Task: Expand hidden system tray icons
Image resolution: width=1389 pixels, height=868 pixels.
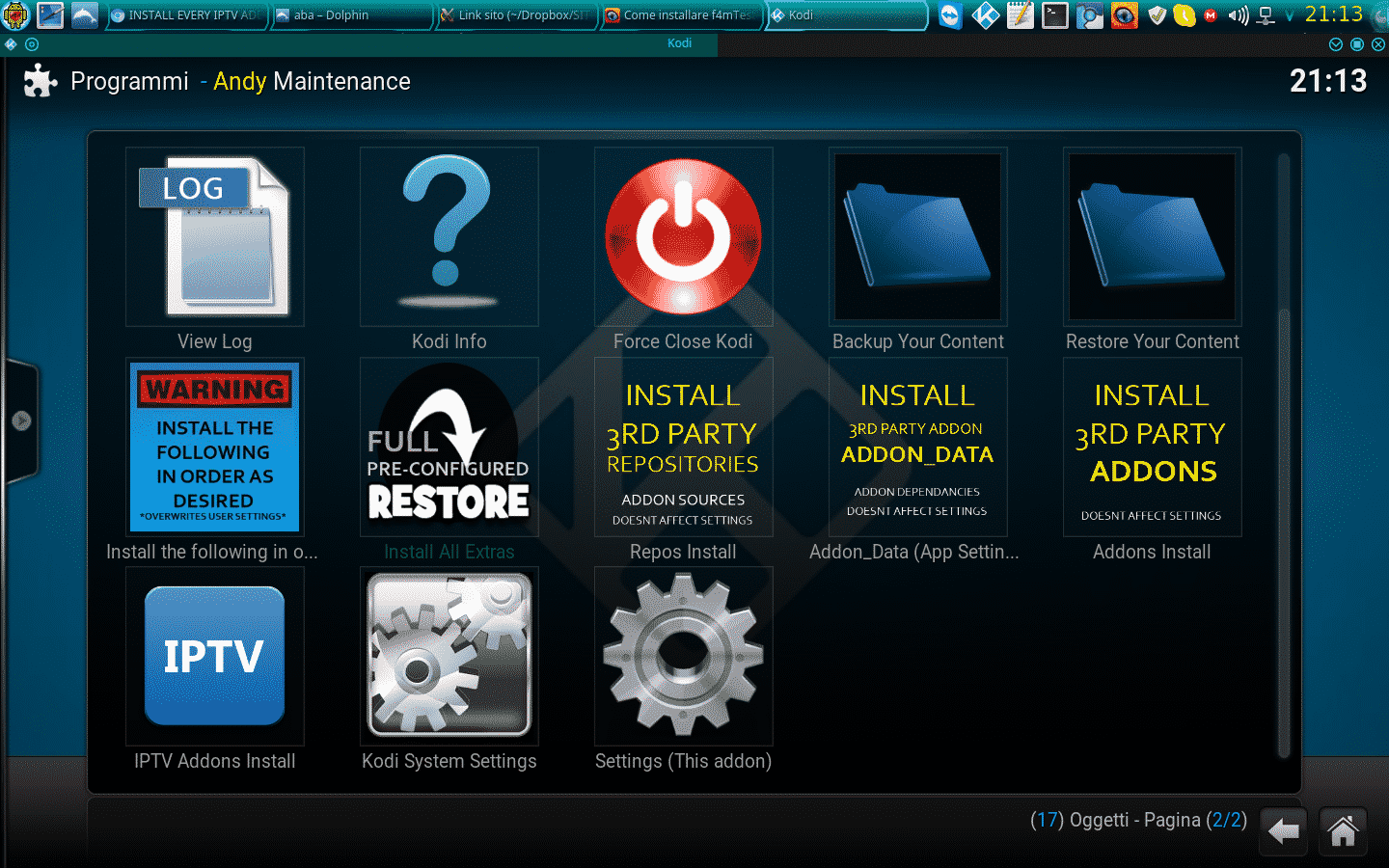Action: [x=1290, y=15]
